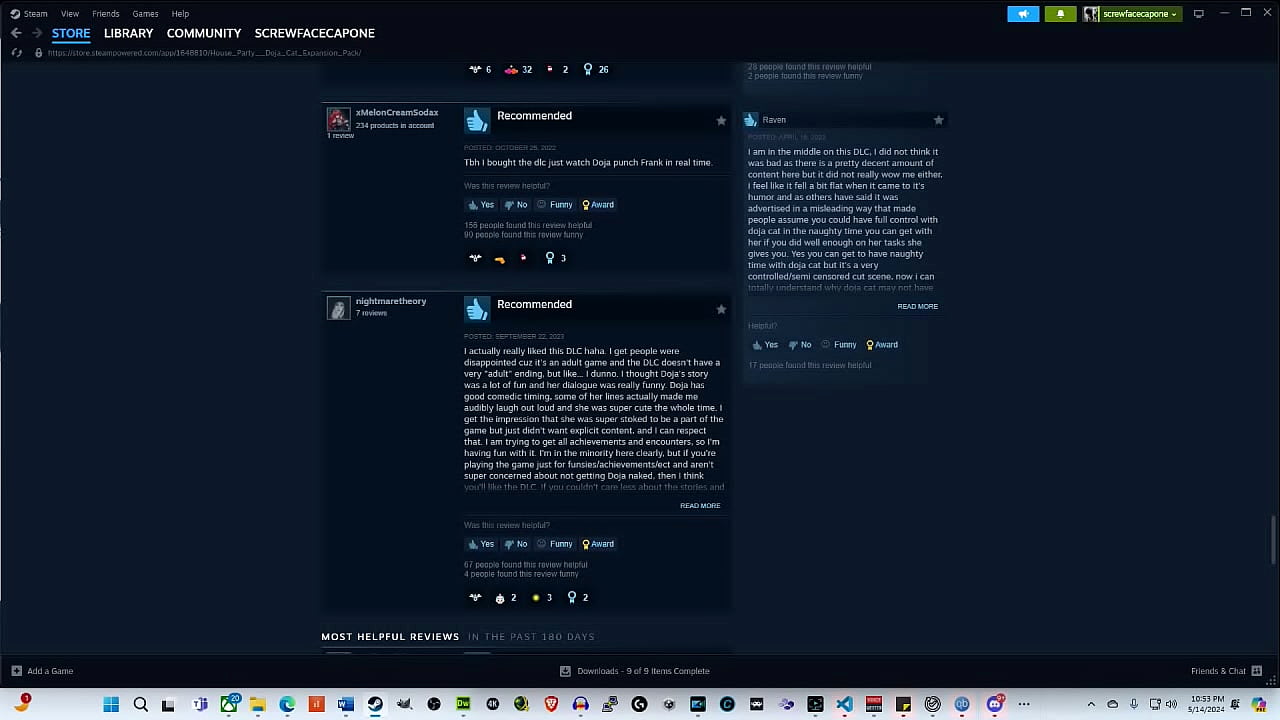This screenshot has height=720, width=1280.
Task: Open the Friends menu
Action: click(x=105, y=13)
